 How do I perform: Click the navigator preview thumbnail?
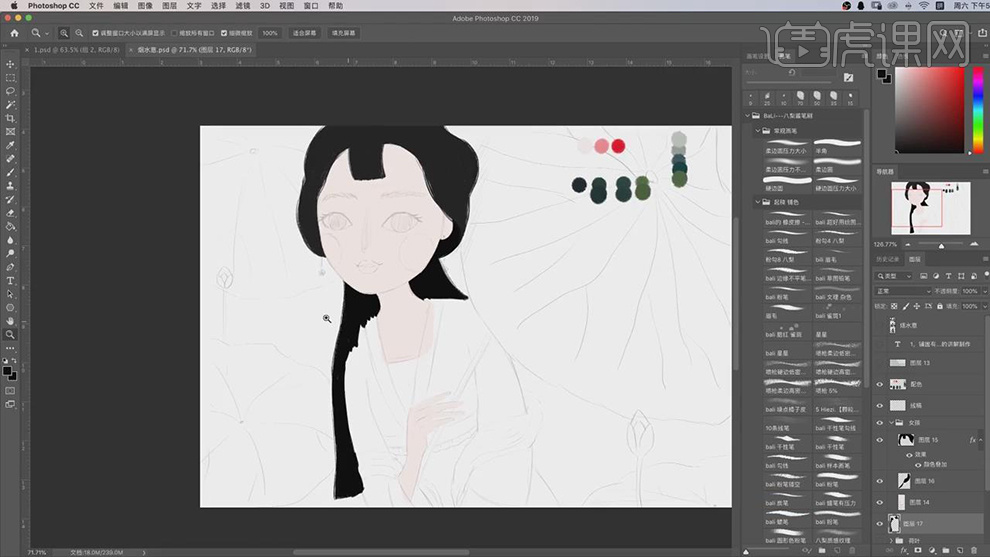(931, 208)
